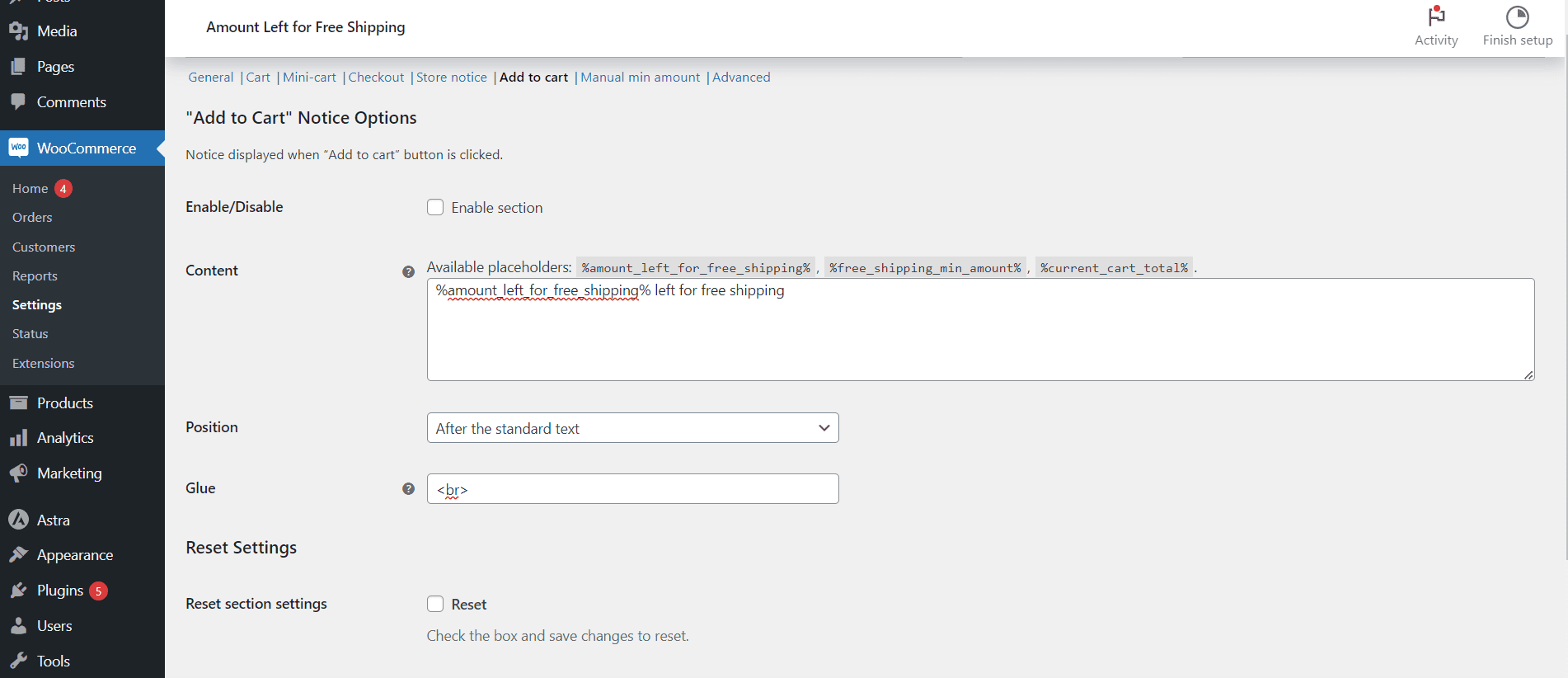Click inside the Content textarea

pos(980,329)
